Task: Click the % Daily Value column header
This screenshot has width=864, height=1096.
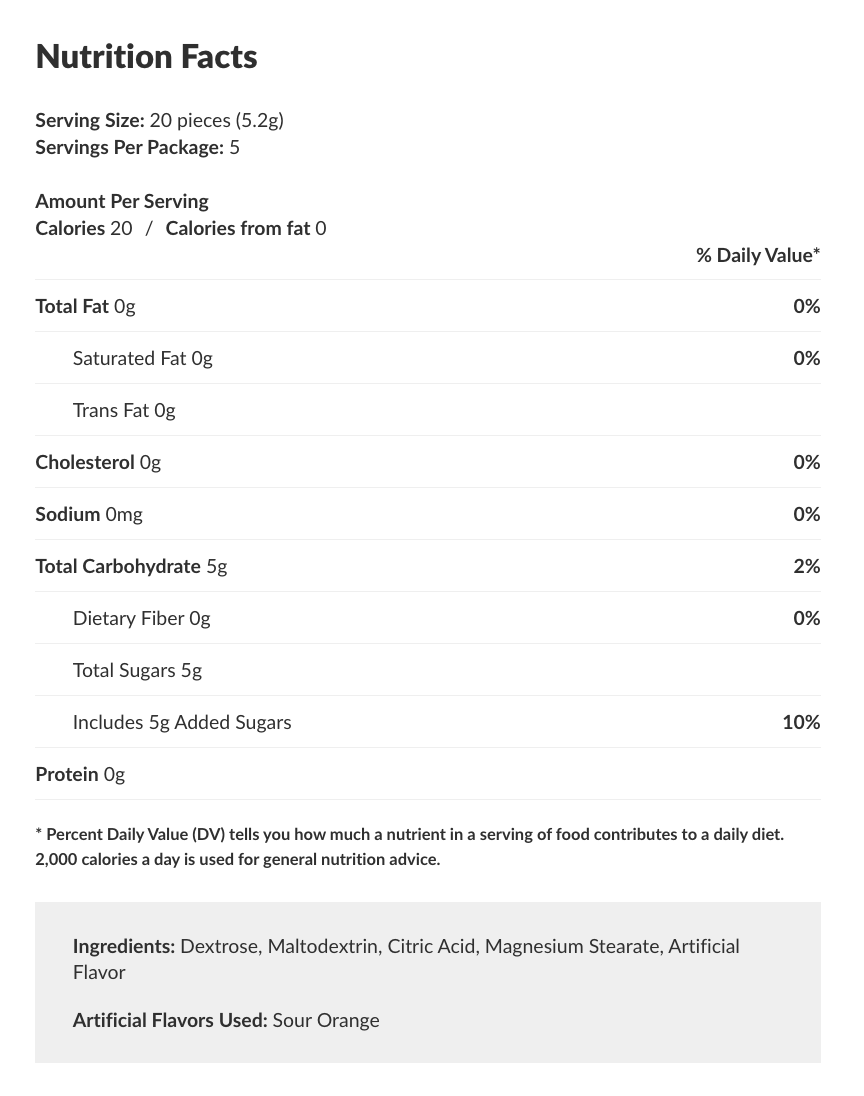Action: point(757,255)
